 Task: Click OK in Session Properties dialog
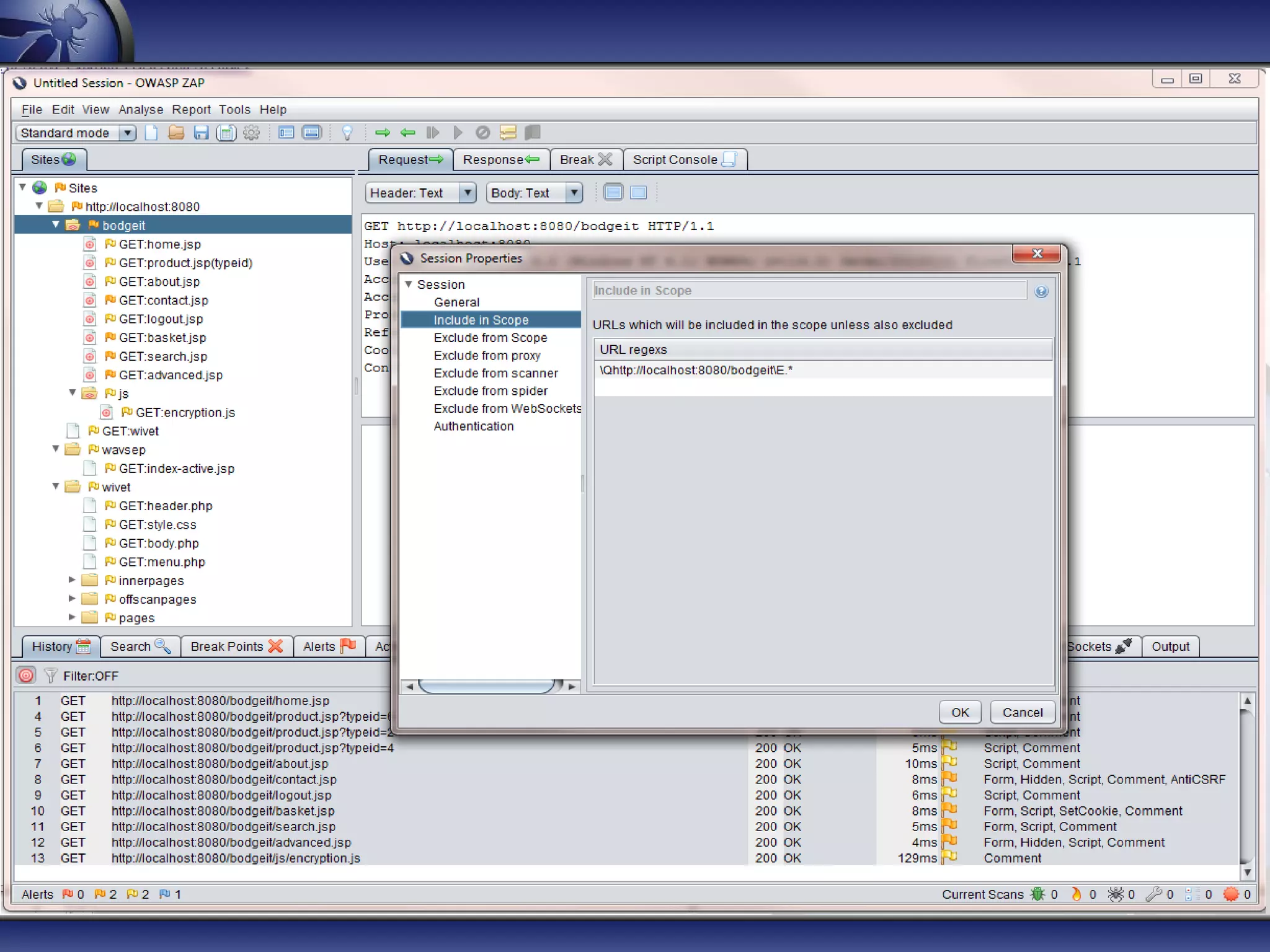pyautogui.click(x=959, y=712)
